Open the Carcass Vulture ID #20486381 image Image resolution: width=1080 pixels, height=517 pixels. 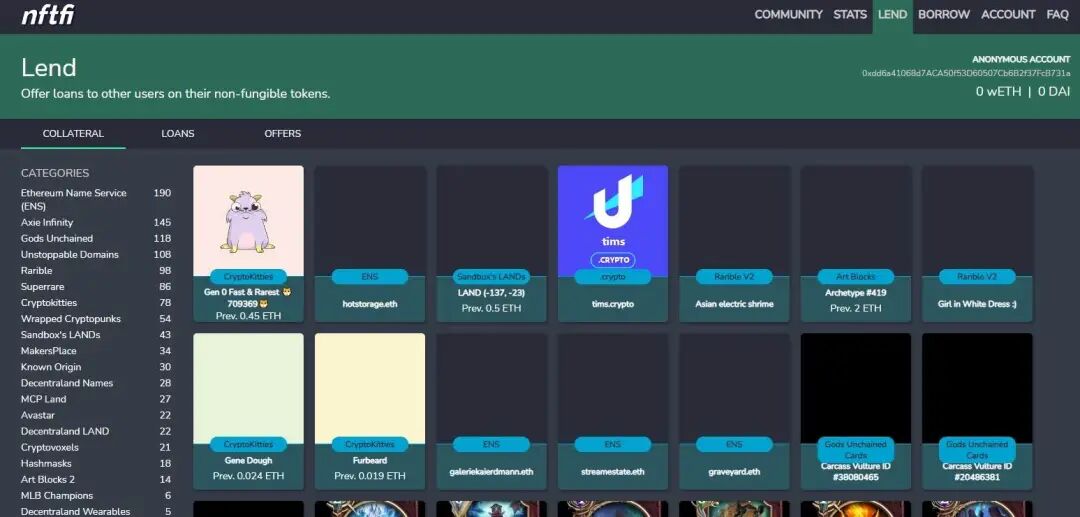977,389
